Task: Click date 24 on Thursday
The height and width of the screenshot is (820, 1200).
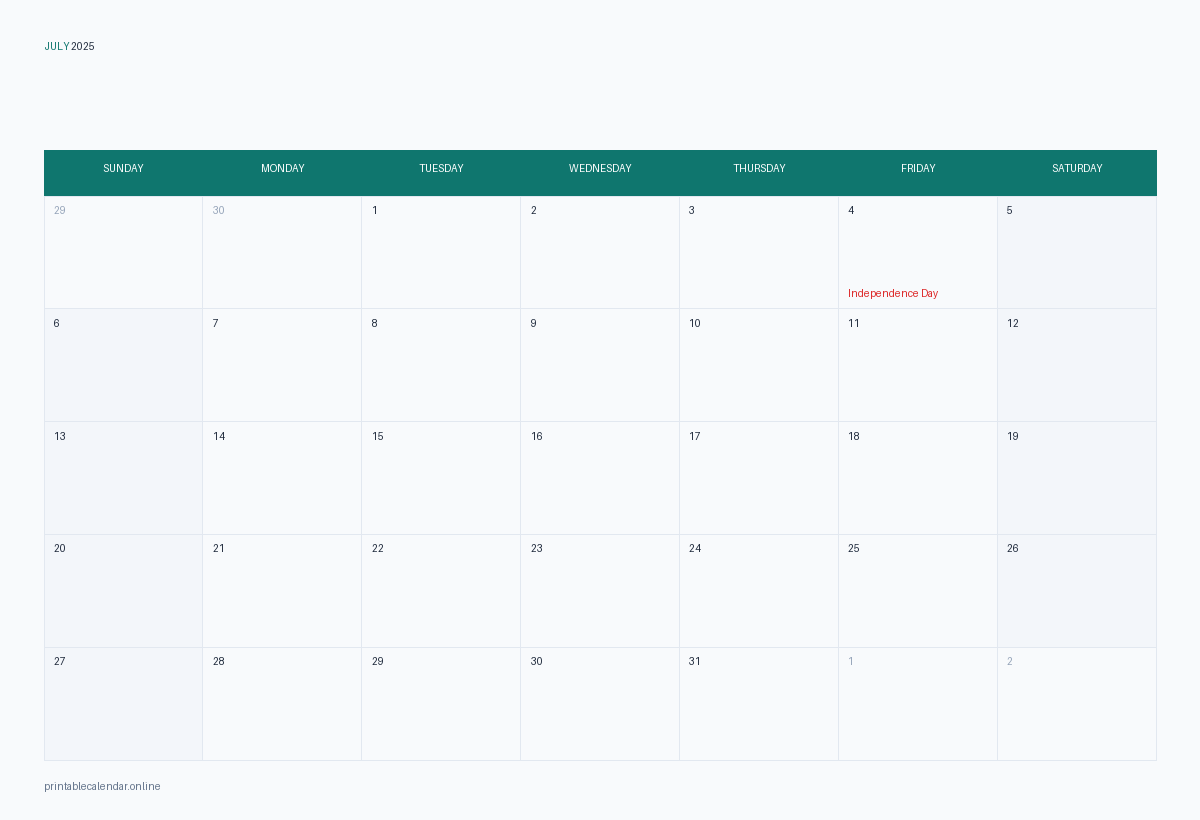Action: coord(695,548)
